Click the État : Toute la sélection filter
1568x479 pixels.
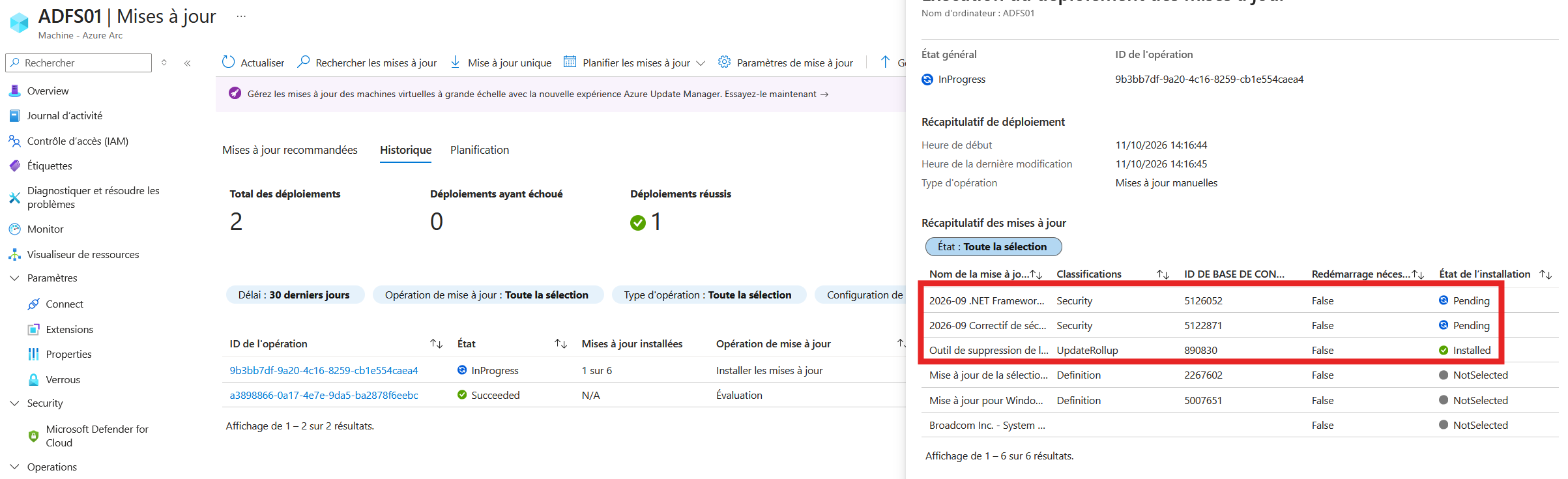tap(993, 246)
